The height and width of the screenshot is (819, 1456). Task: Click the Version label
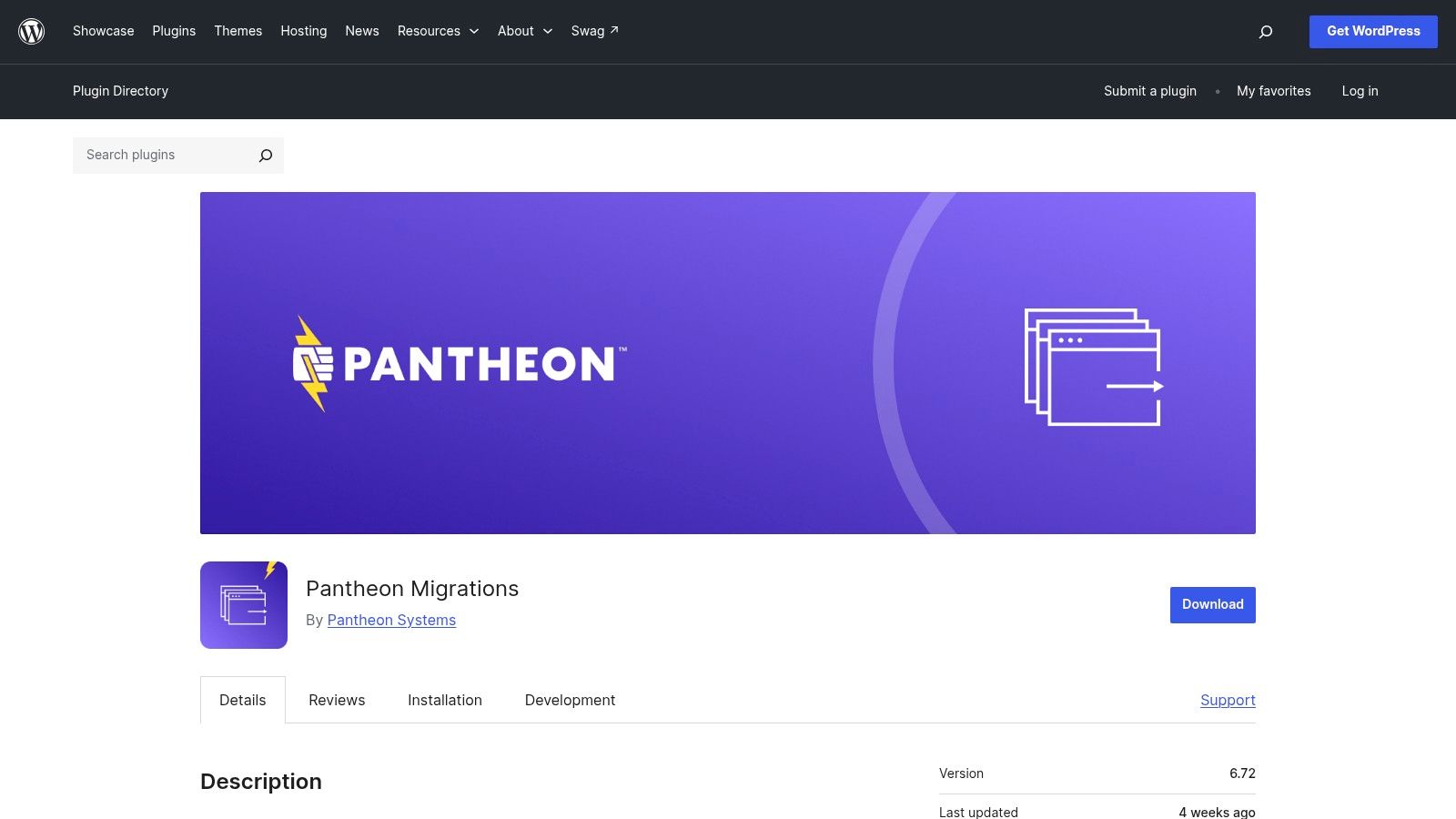click(961, 773)
